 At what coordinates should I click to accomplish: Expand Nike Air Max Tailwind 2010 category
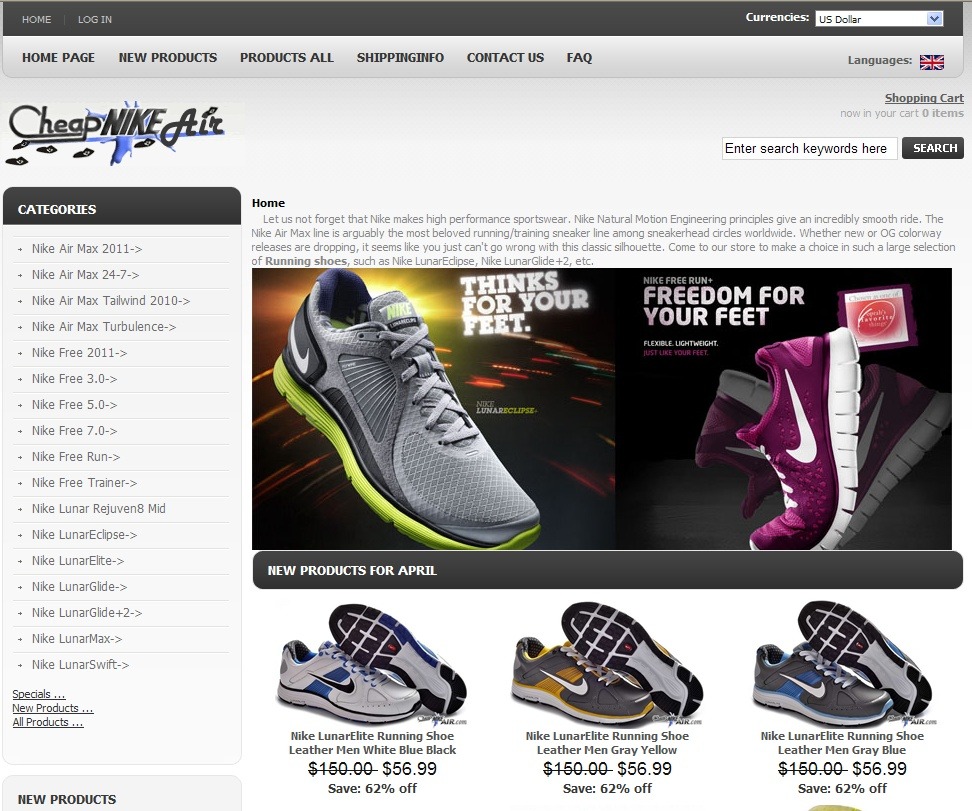pyautogui.click(x=111, y=301)
